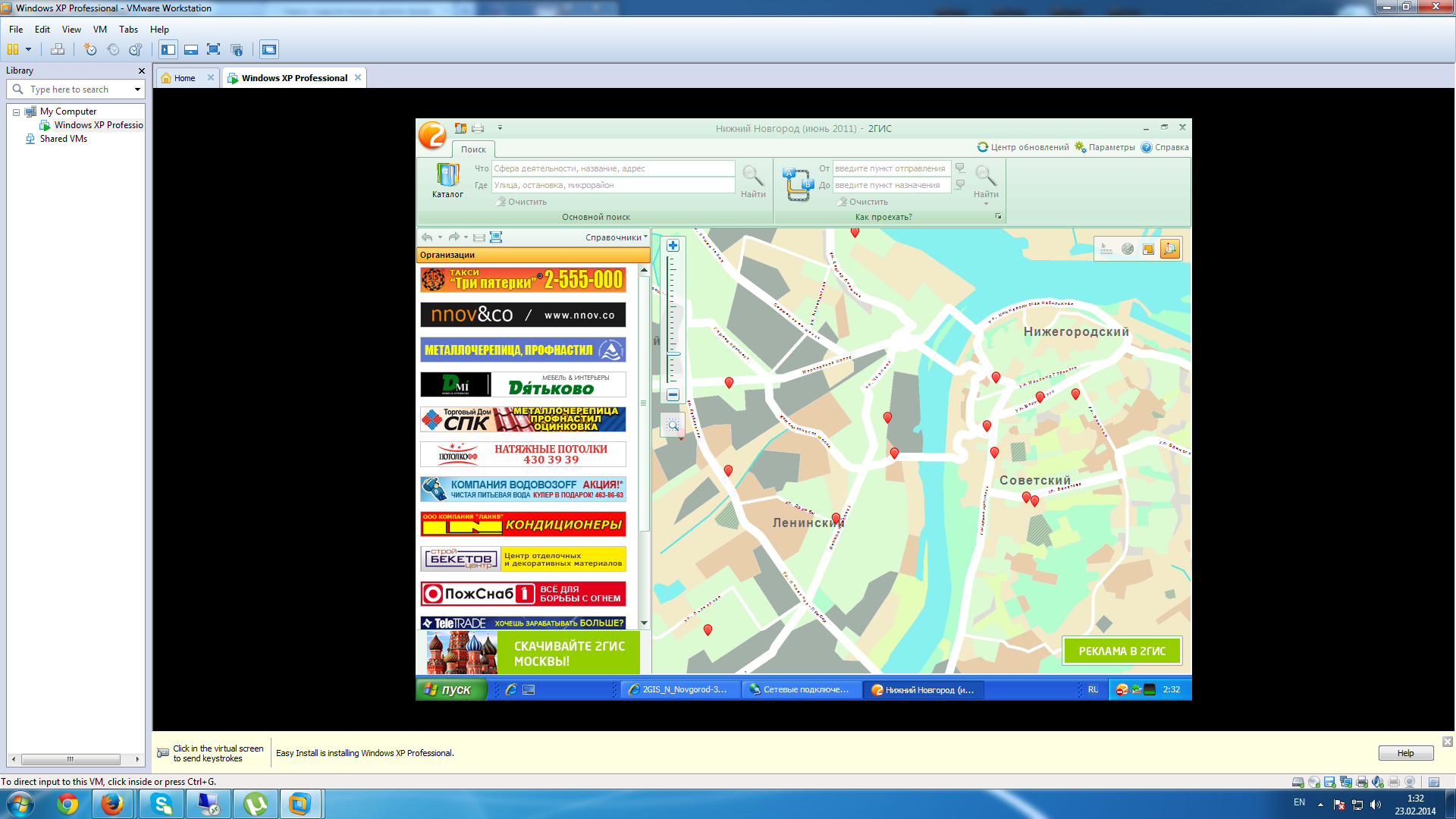
Task: Open the VMware Tabs menu
Action: click(129, 30)
